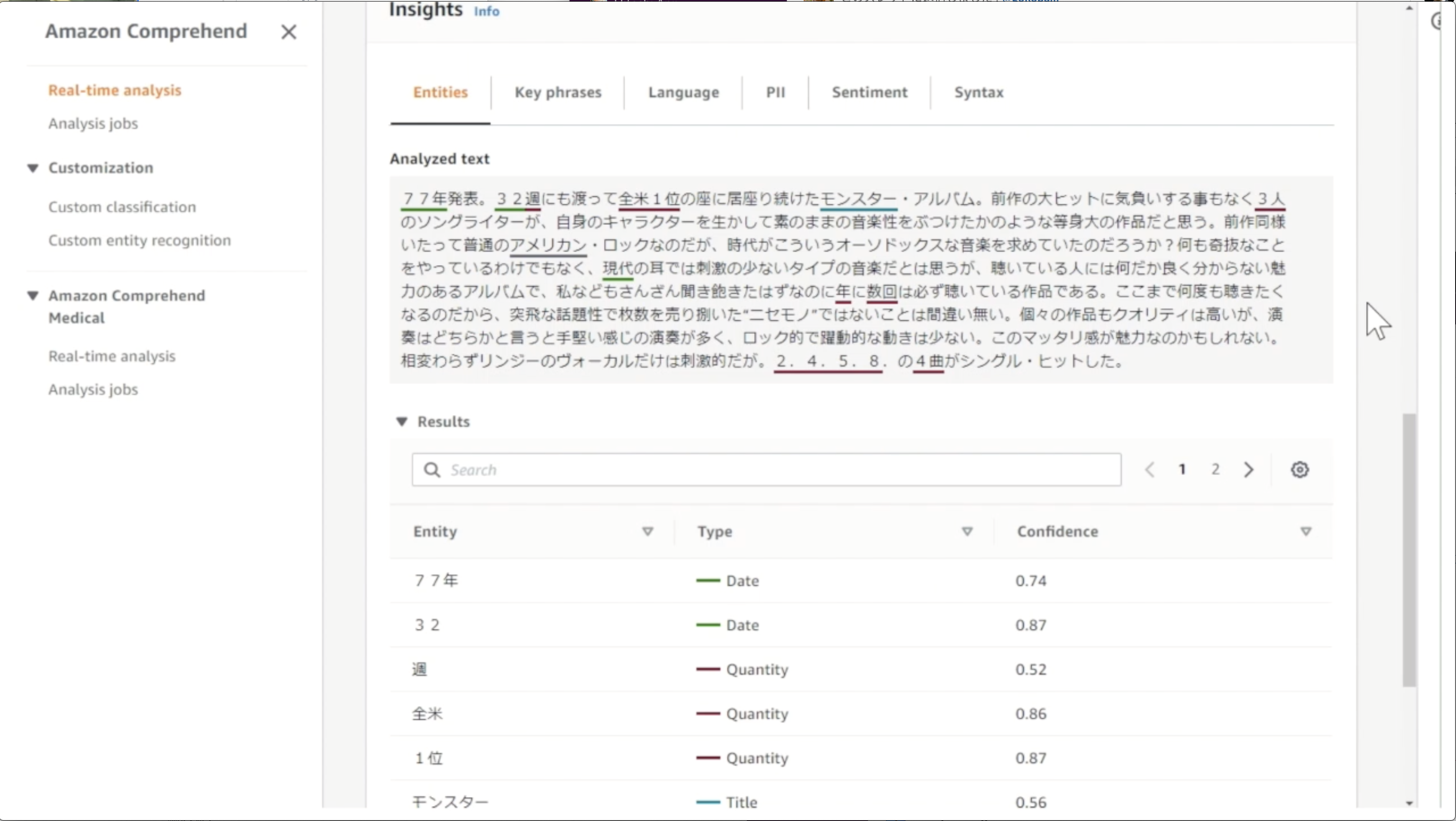Click the search magnifier icon
Screen dimensions: 1456x821
[432, 469]
